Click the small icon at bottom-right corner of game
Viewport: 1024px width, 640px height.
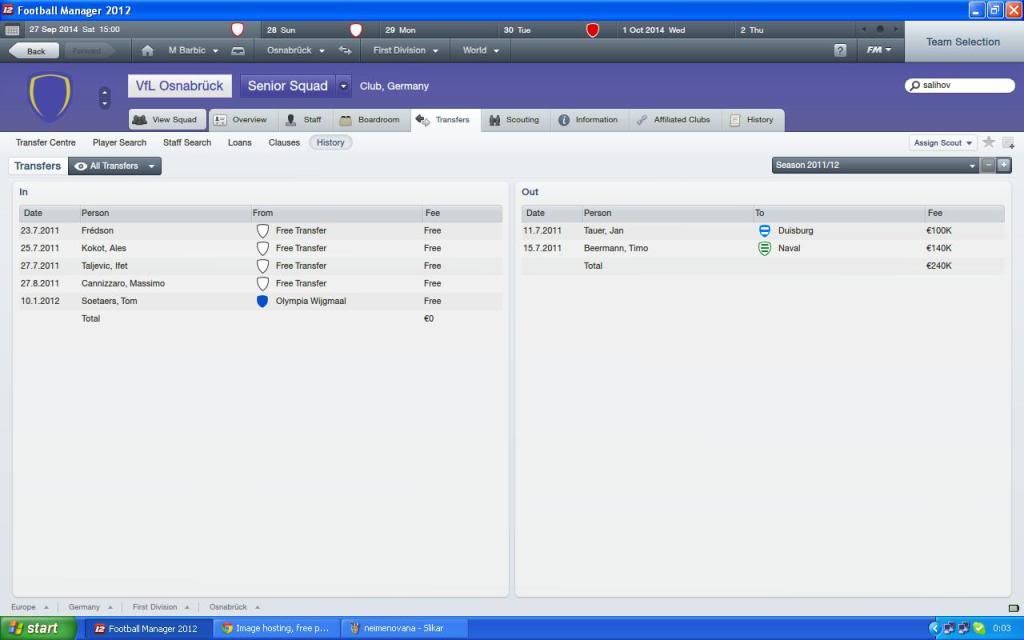(1014, 607)
